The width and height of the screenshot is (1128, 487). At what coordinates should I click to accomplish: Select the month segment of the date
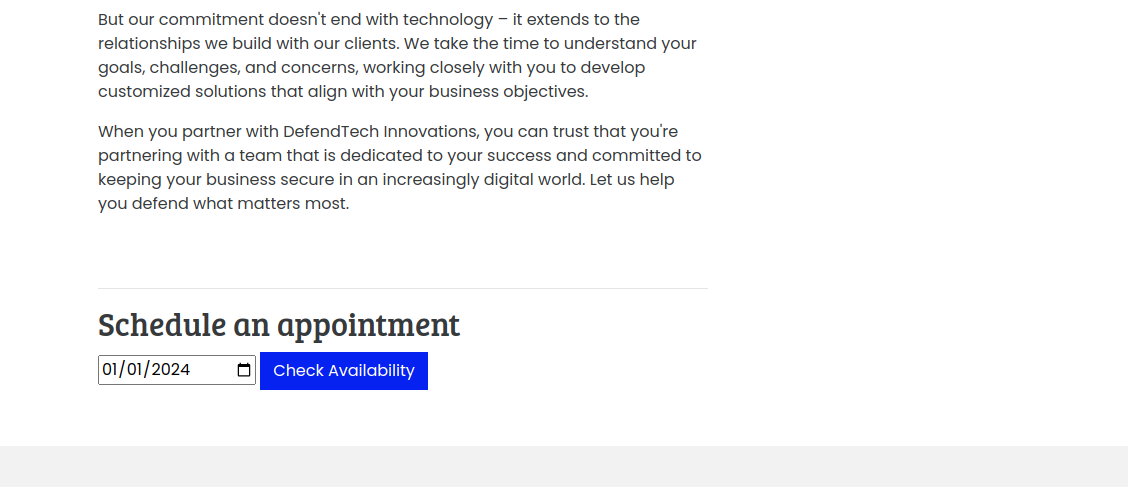[x=110, y=370]
